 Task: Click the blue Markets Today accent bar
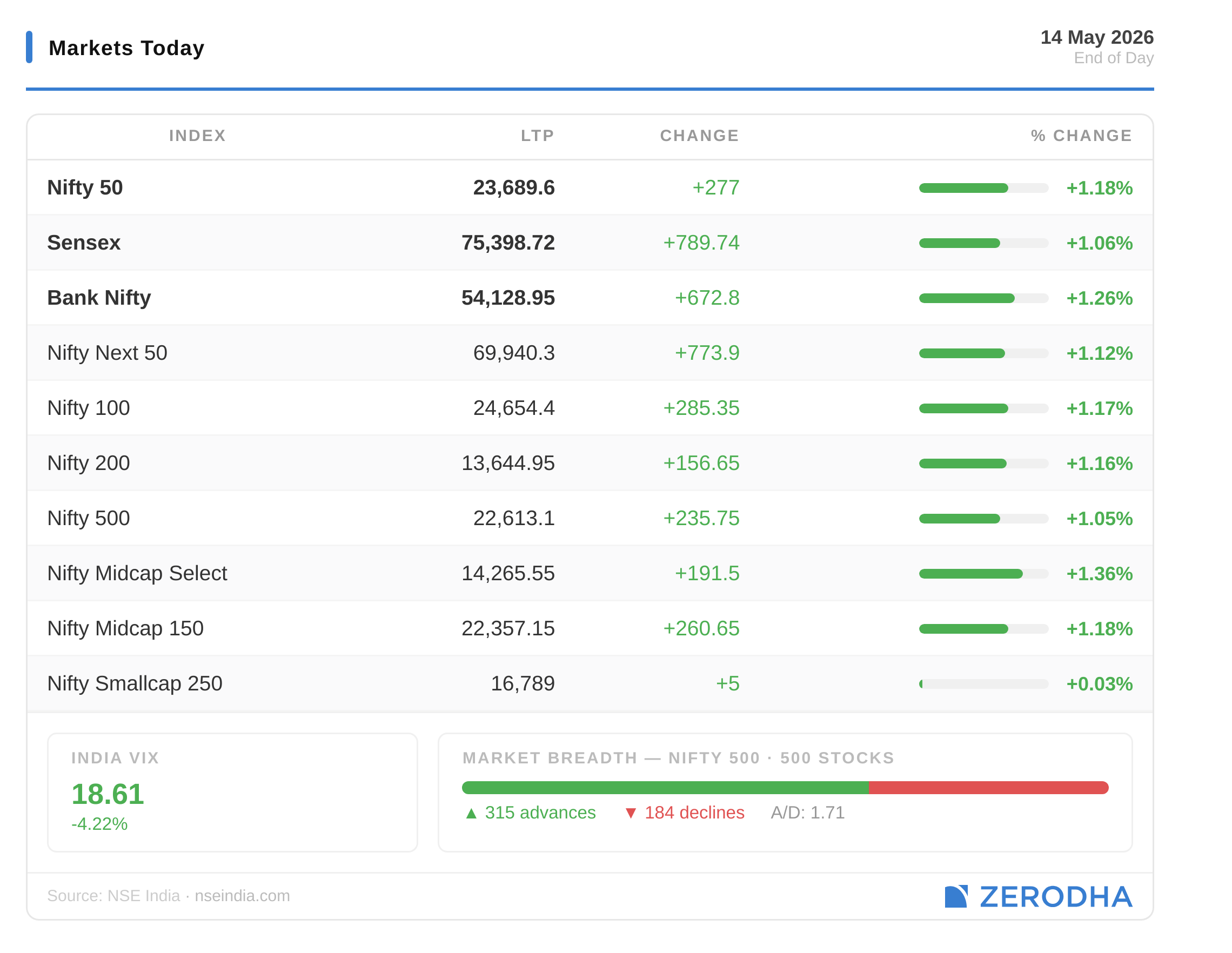tap(29, 47)
